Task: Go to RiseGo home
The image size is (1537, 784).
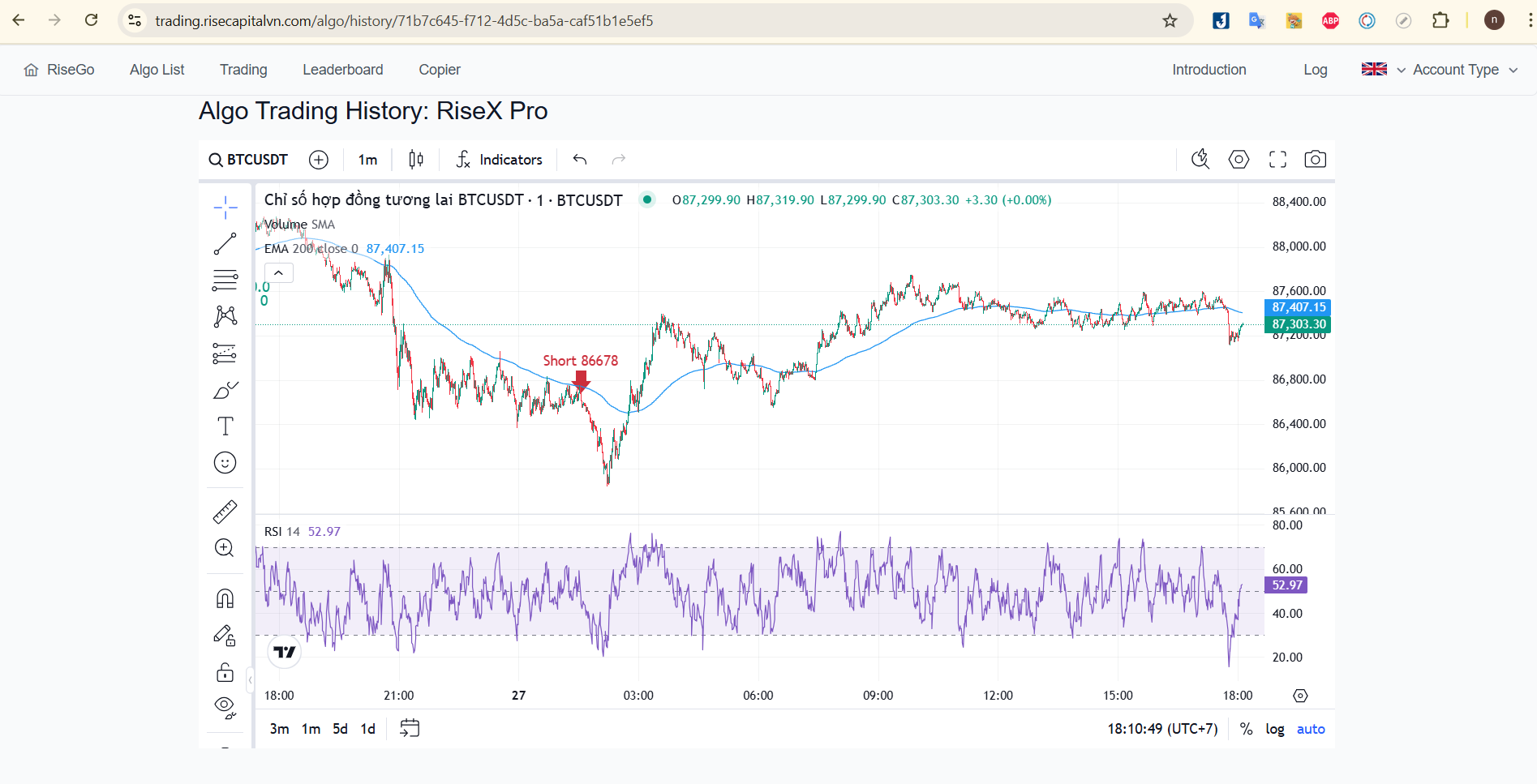Action: coord(59,70)
